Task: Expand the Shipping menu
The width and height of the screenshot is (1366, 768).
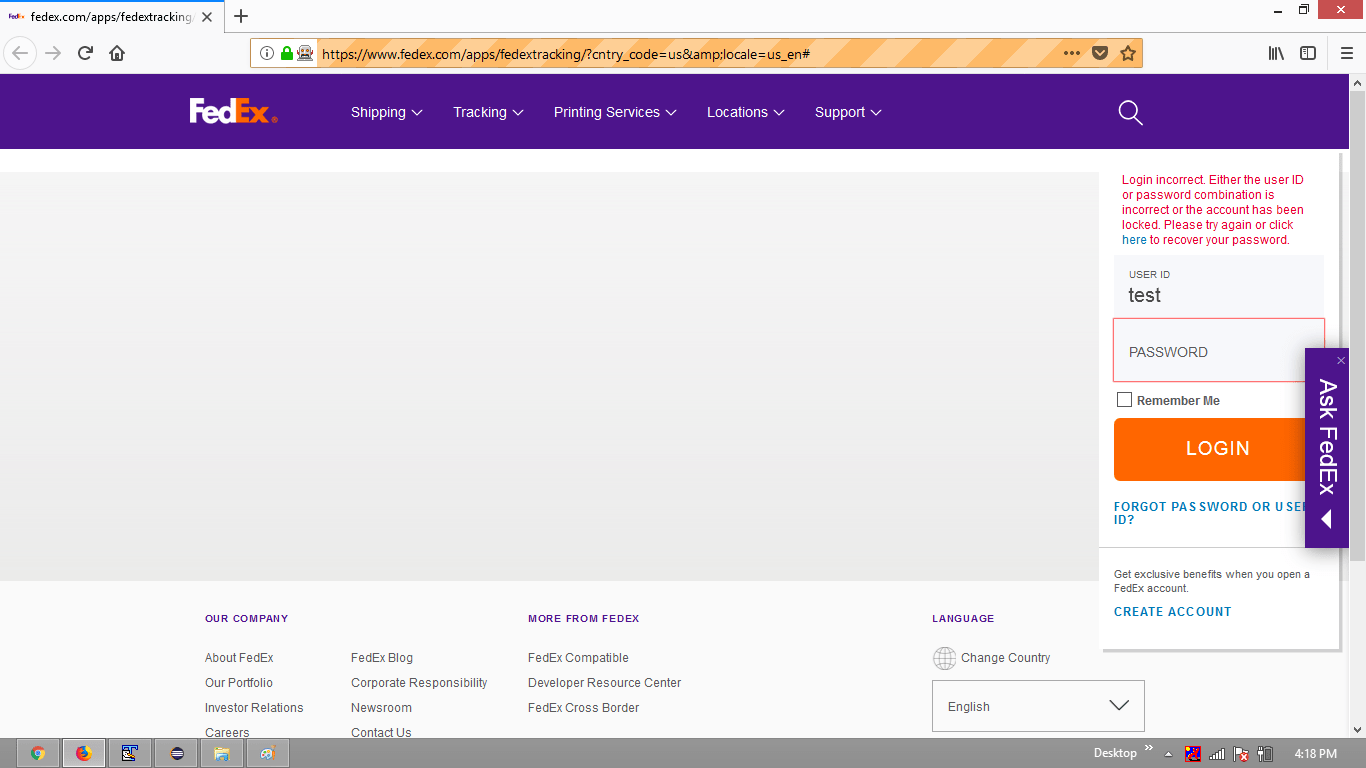Action: (x=386, y=112)
